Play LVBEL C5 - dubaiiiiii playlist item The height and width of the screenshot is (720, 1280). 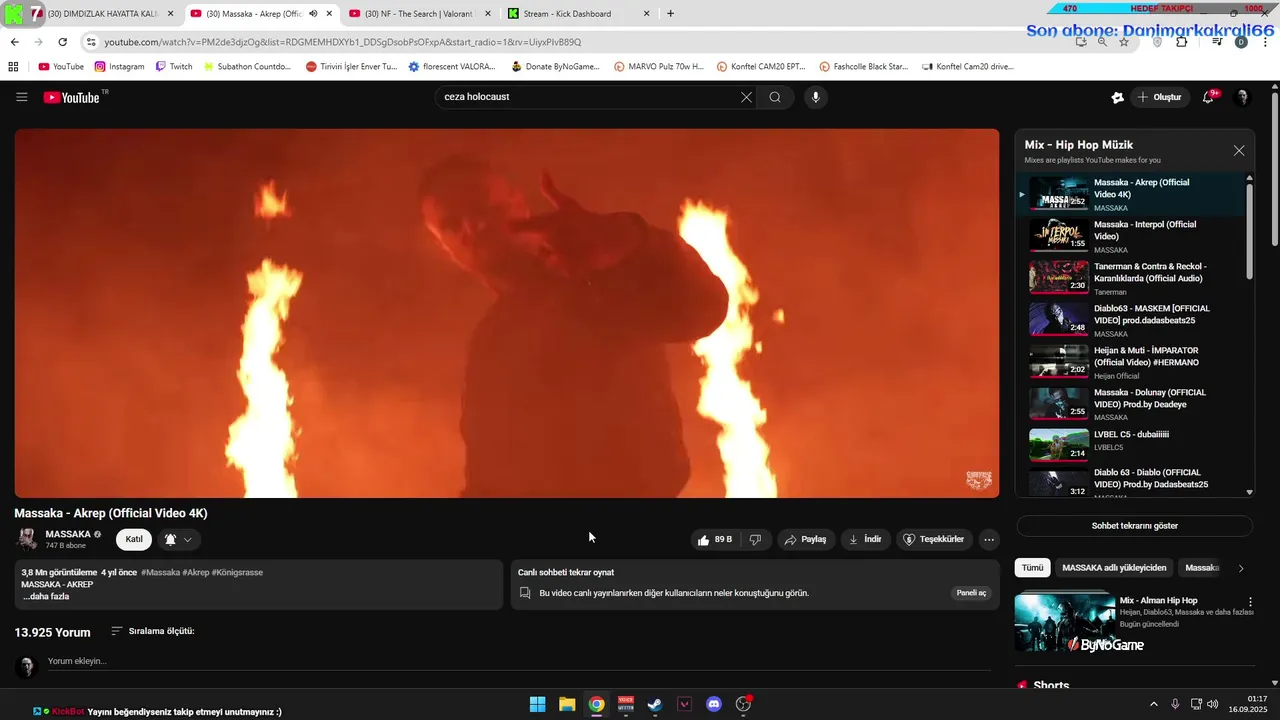pyautogui.click(x=1132, y=445)
